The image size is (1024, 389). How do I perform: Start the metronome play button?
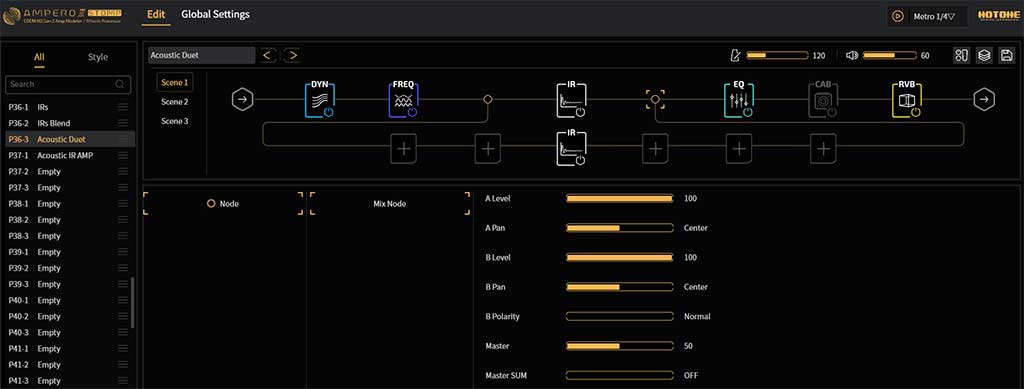899,16
